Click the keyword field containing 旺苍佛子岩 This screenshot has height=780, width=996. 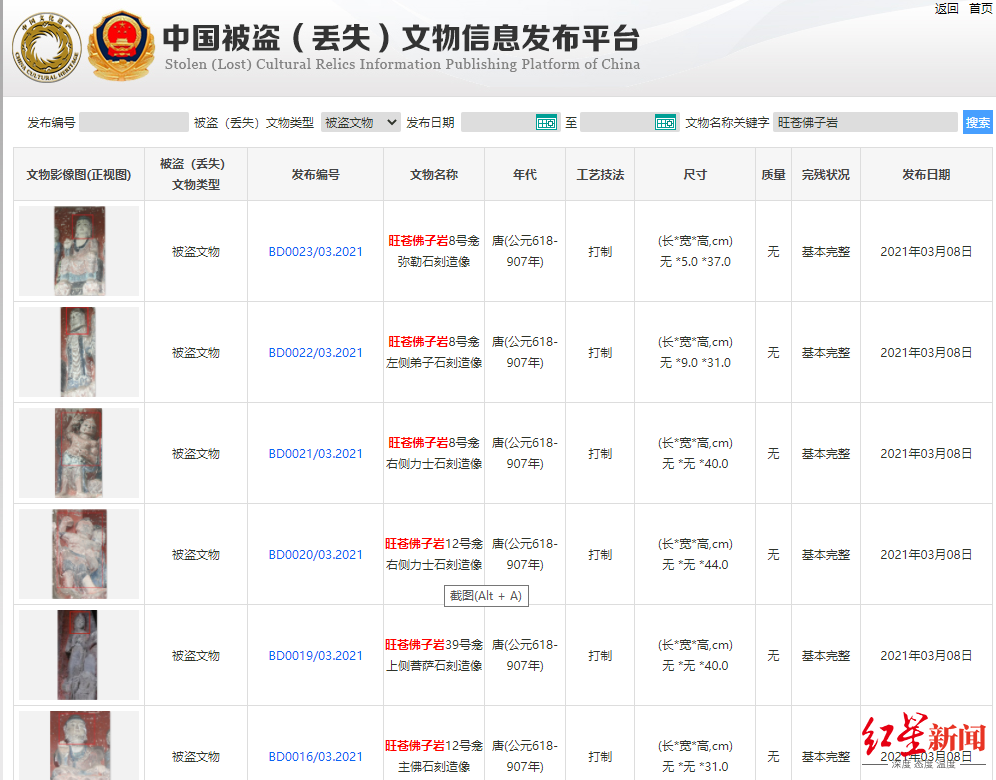point(865,122)
